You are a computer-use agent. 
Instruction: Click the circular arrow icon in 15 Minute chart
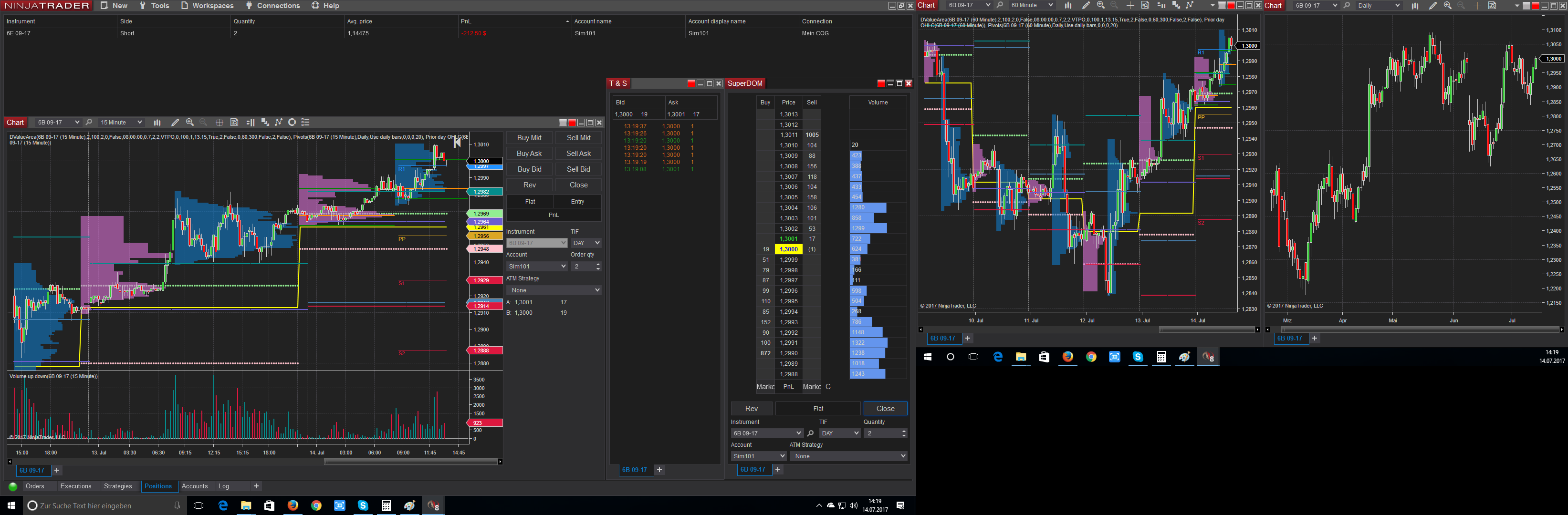pyautogui.click(x=292, y=122)
